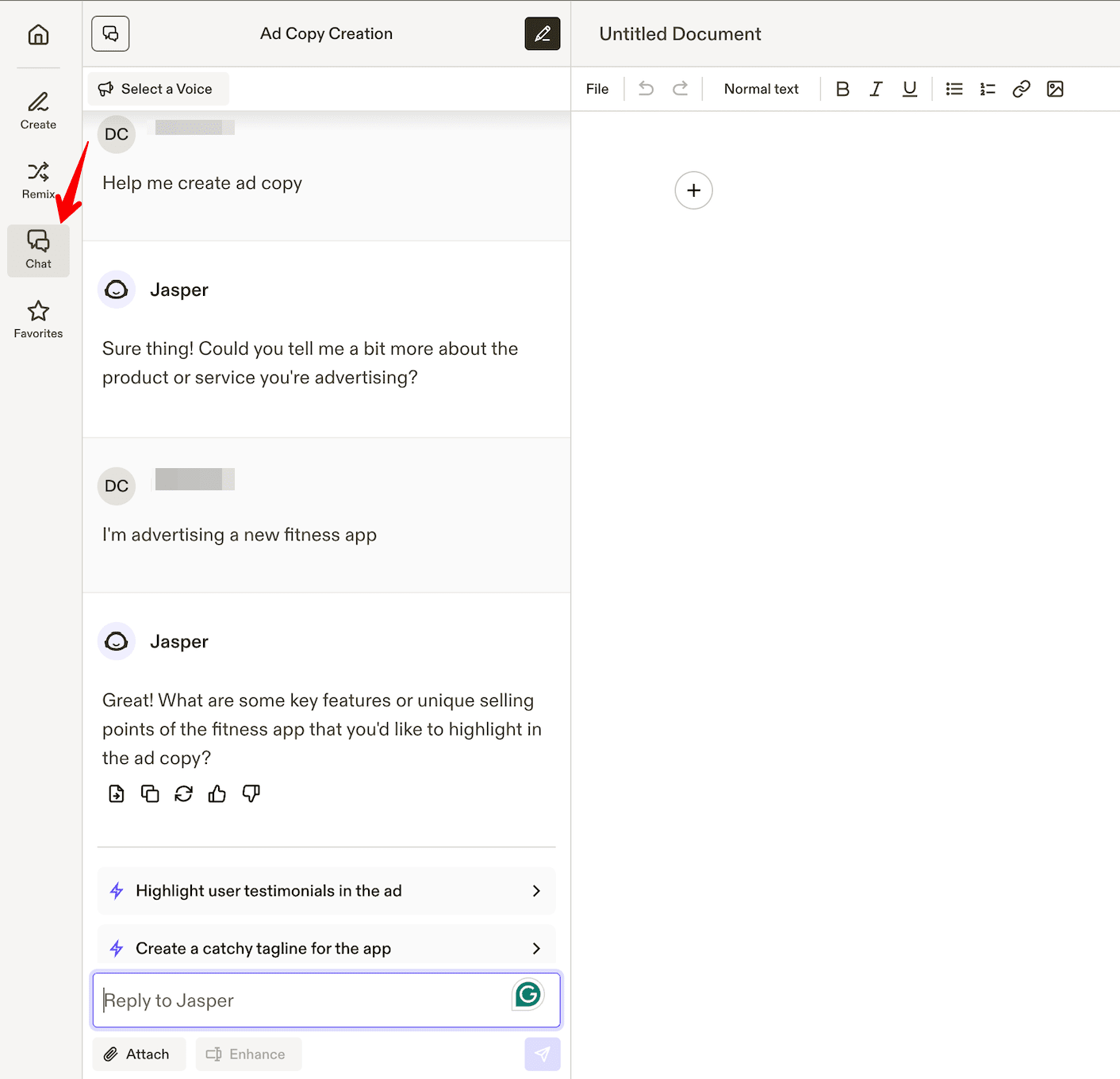The height and width of the screenshot is (1079, 1120).
Task: Start a new chat with the pencil icon
Action: (543, 33)
